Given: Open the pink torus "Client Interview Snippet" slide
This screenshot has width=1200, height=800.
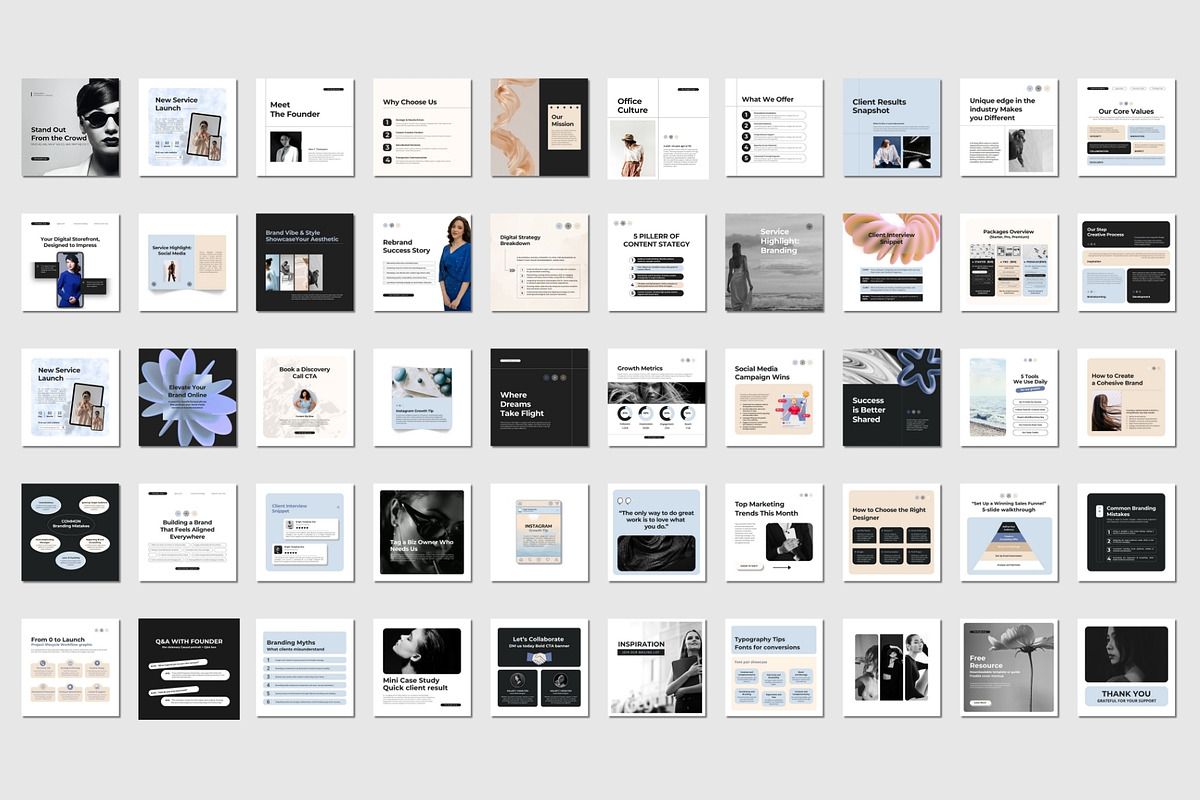Looking at the screenshot, I should click(892, 262).
